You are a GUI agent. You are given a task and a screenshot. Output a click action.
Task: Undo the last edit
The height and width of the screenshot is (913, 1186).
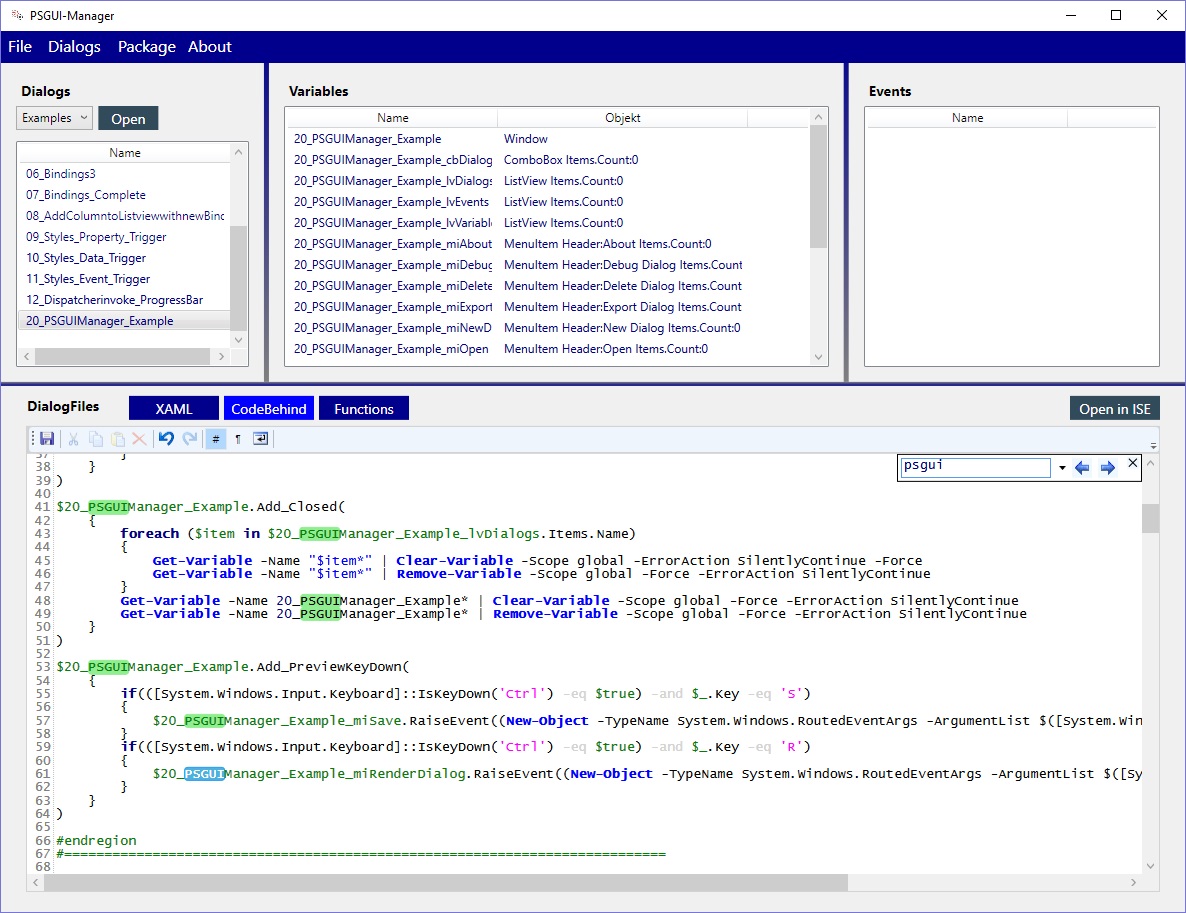click(166, 439)
